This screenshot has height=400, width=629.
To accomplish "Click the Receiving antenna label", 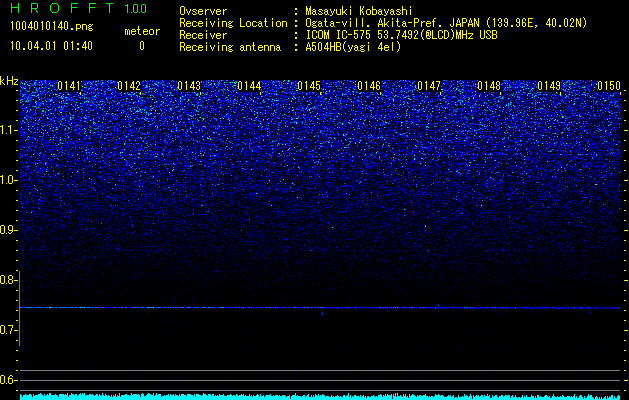I will (x=230, y=47).
